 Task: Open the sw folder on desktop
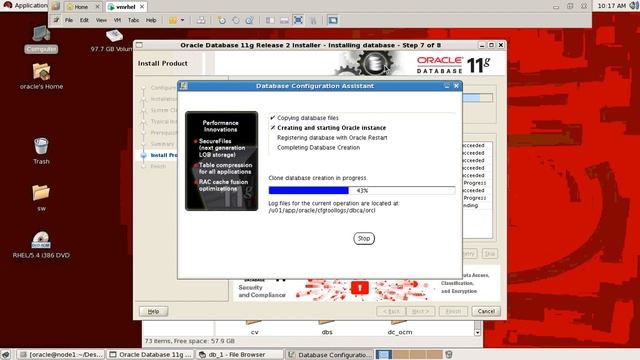41,198
